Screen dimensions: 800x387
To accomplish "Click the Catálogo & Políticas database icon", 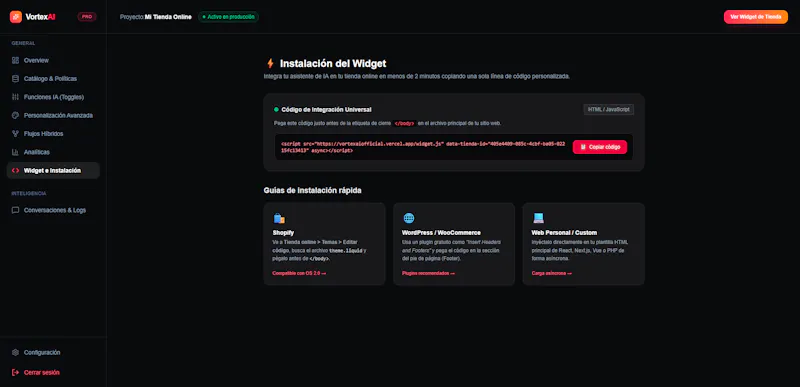I will tap(15, 79).
